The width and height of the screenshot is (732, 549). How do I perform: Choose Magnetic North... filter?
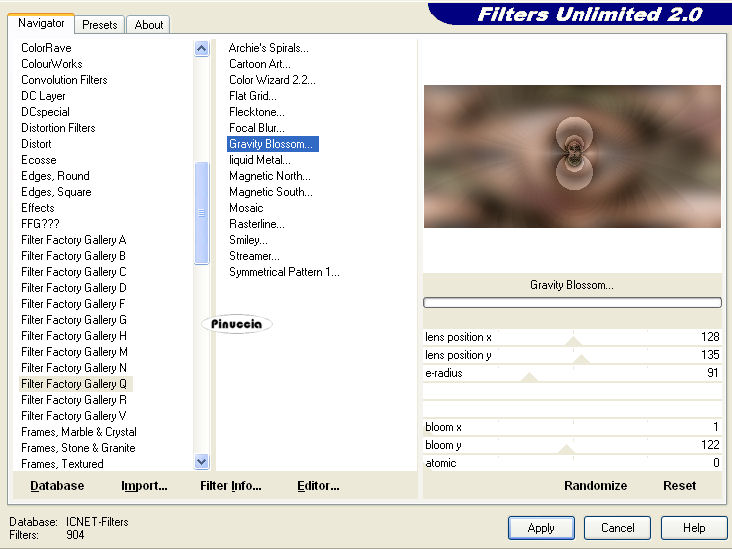tap(270, 176)
